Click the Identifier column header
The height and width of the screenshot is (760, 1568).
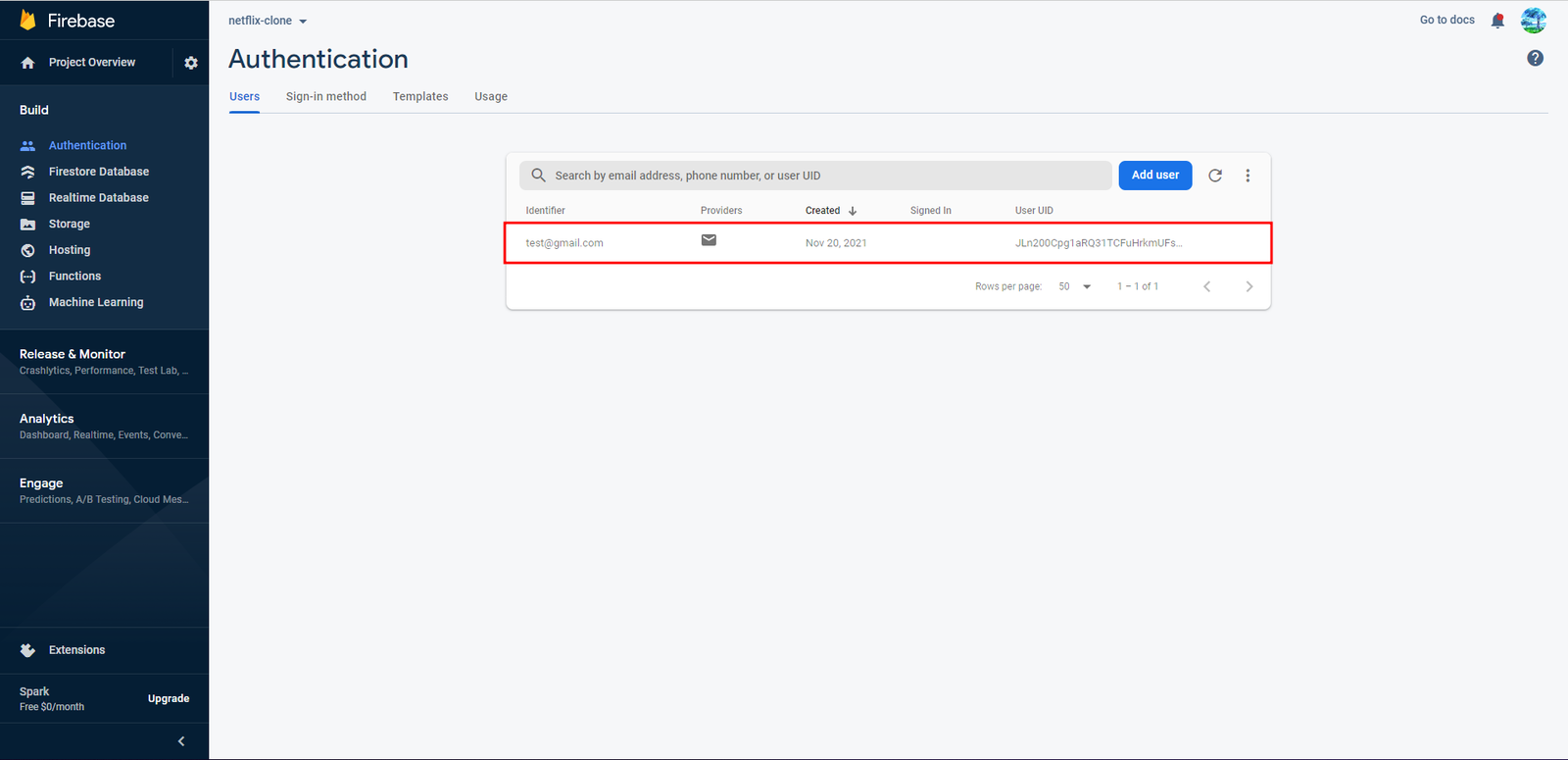[545, 211]
